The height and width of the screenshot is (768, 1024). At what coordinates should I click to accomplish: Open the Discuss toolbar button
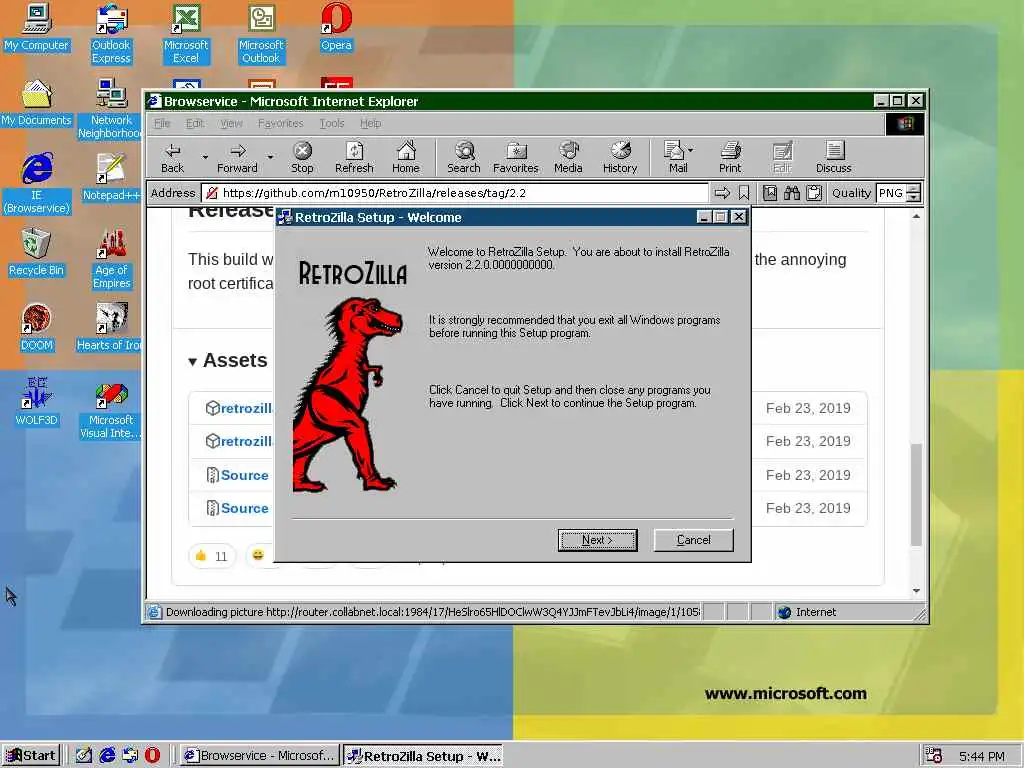[x=833, y=158]
